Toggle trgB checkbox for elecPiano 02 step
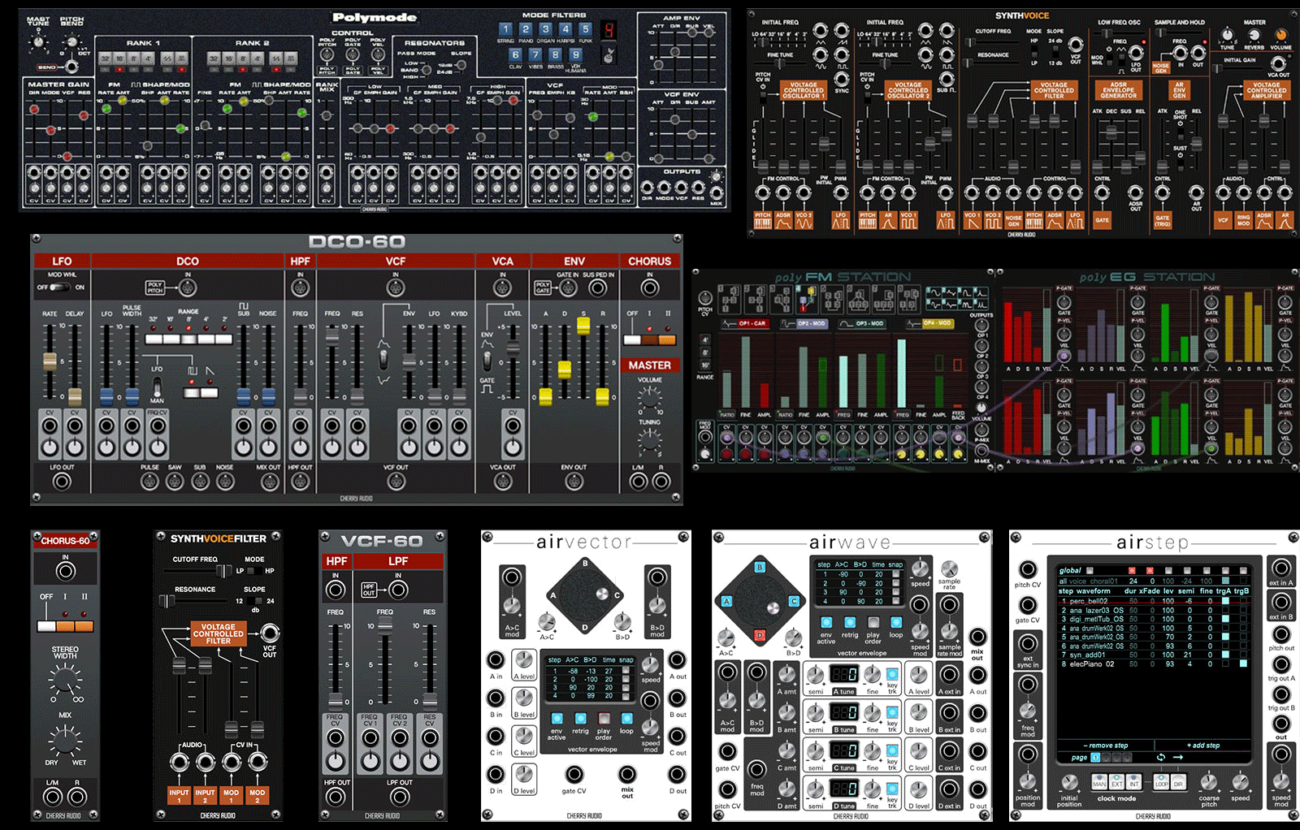This screenshot has height=830, width=1300. [x=1244, y=664]
